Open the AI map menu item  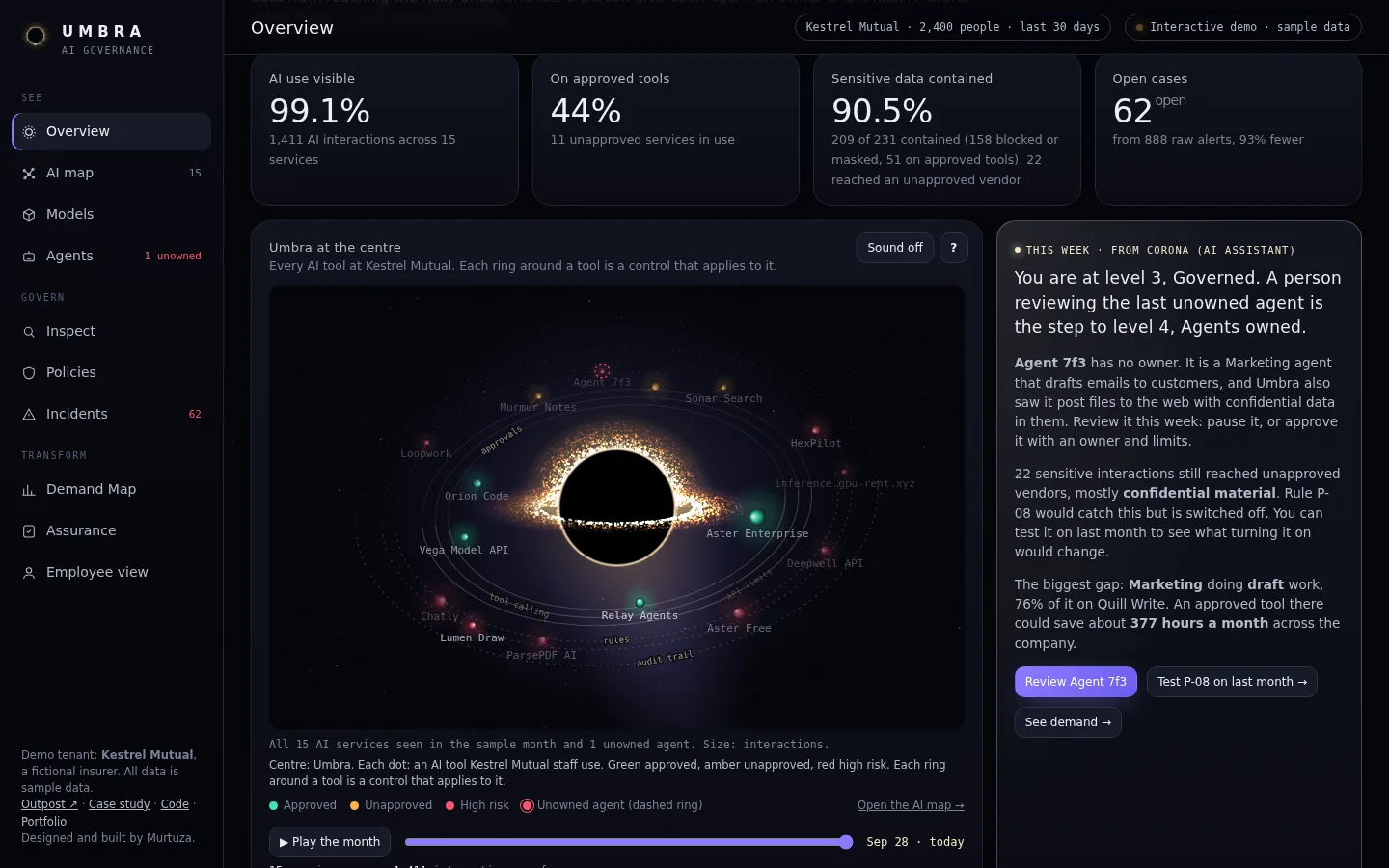pyautogui.click(x=111, y=173)
